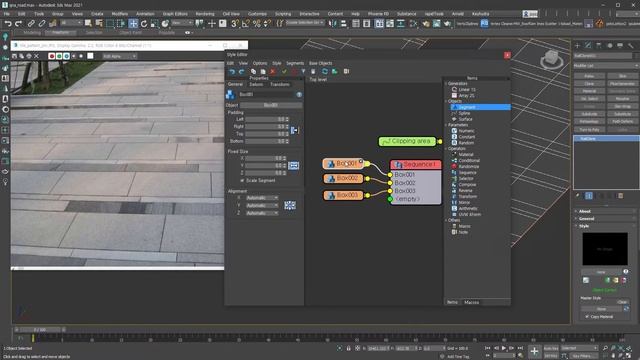This screenshot has height=360, width=640.
Task: Open the Style Editor Base Objects menu
Action: (320, 63)
